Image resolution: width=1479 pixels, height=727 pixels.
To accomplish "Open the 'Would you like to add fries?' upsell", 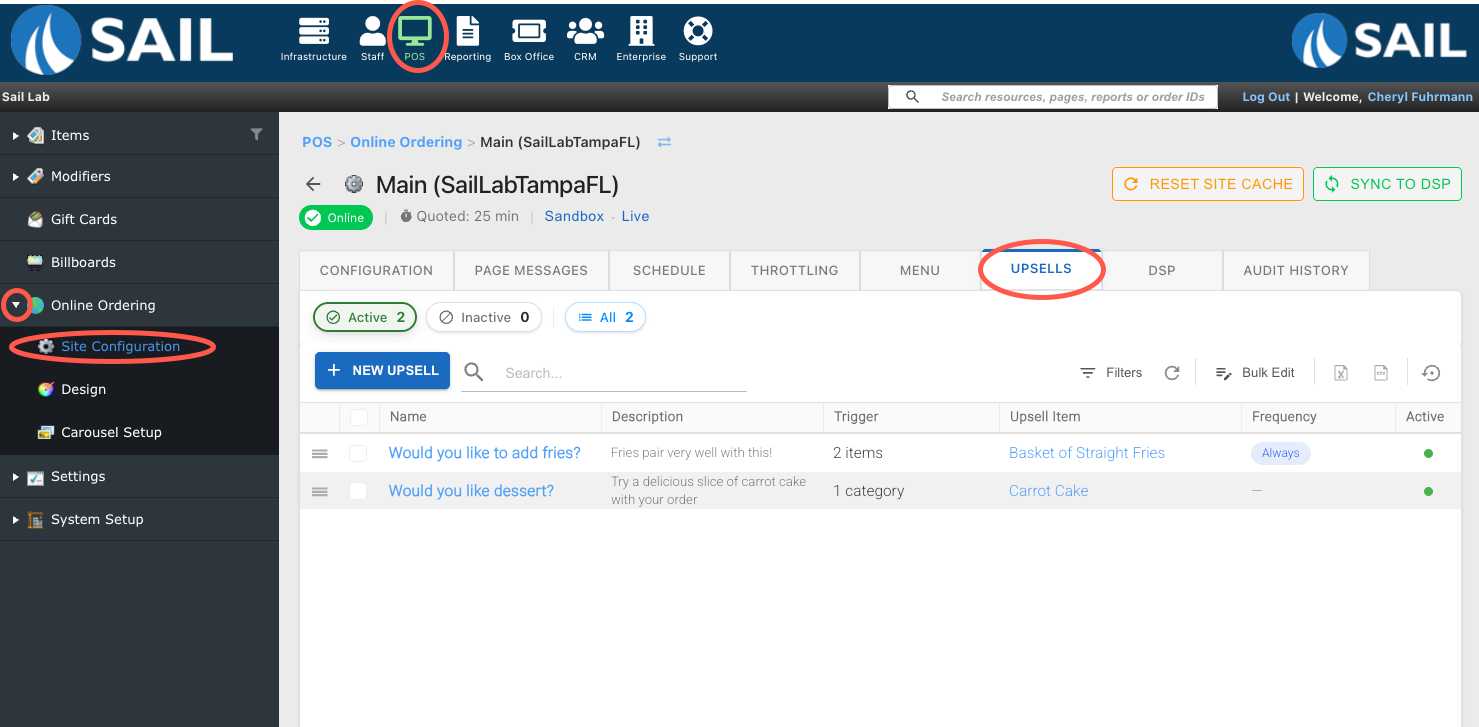I will pos(484,453).
